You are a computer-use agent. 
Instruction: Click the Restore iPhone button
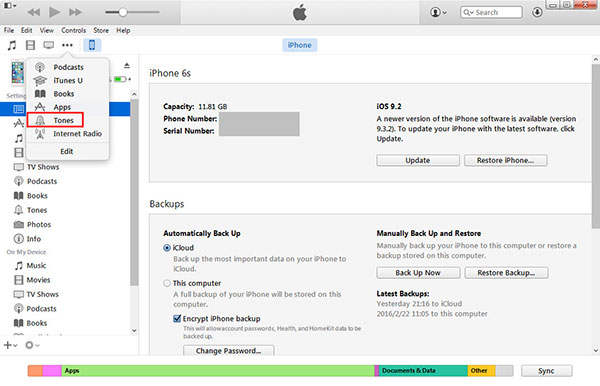[505, 160]
